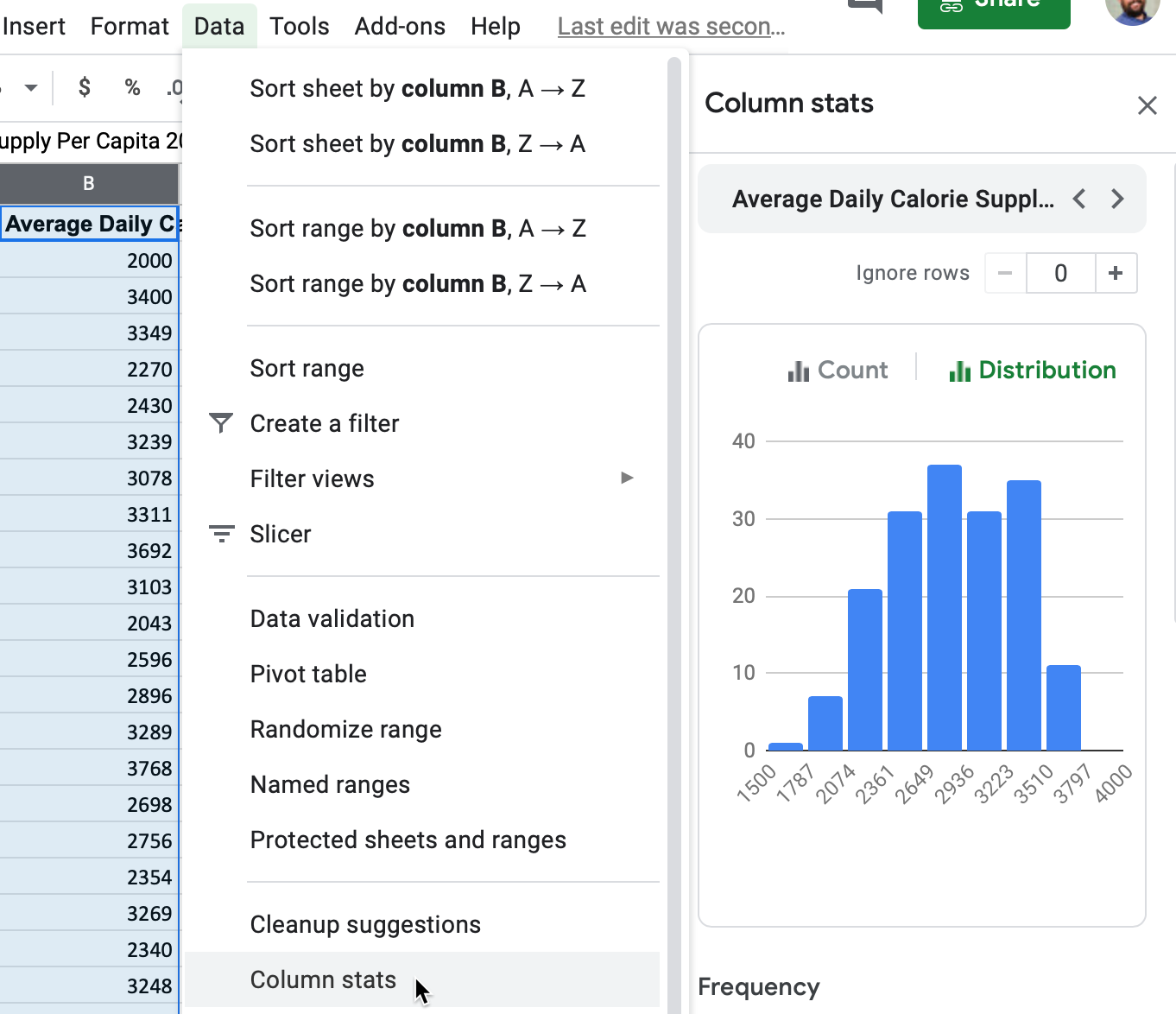Click the filter funnel icon
The image size is (1176, 1014).
221,423
